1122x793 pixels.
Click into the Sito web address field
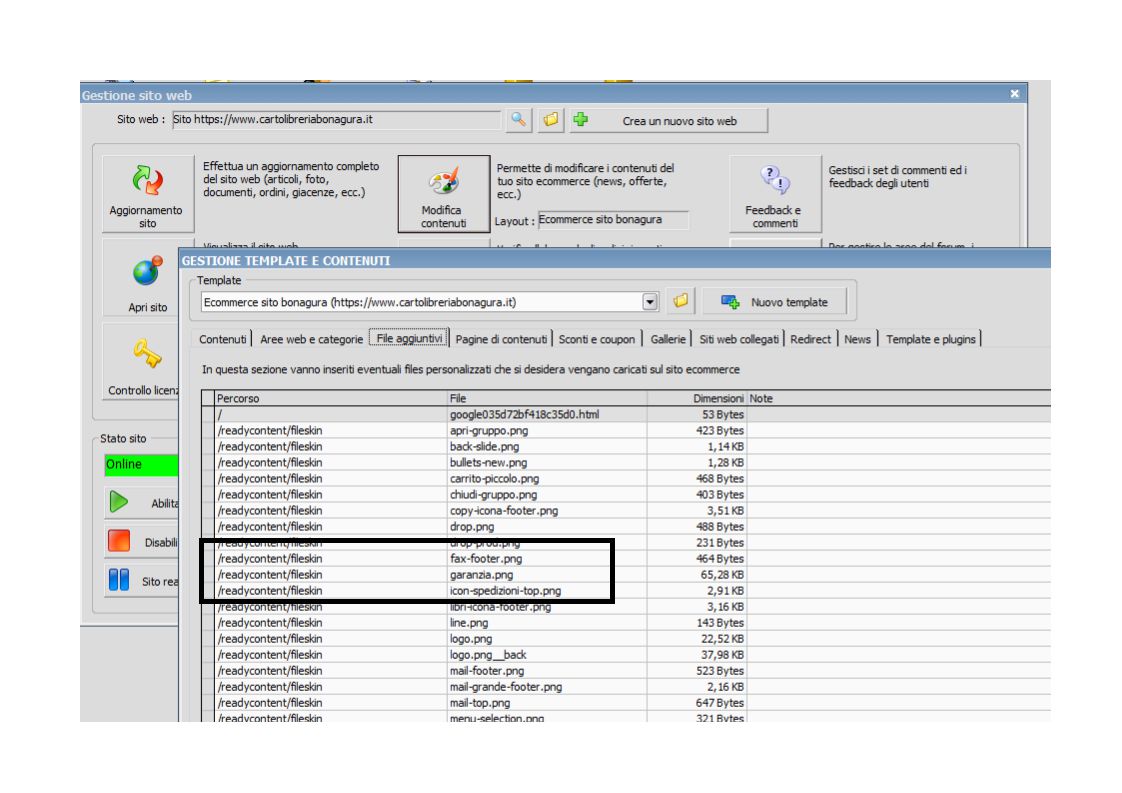(336, 120)
